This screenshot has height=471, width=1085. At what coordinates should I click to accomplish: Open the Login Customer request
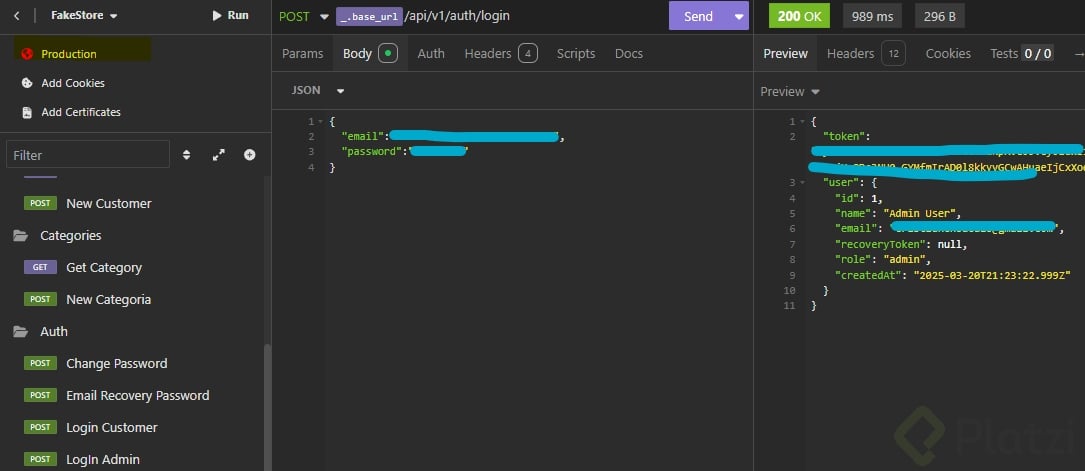111,427
